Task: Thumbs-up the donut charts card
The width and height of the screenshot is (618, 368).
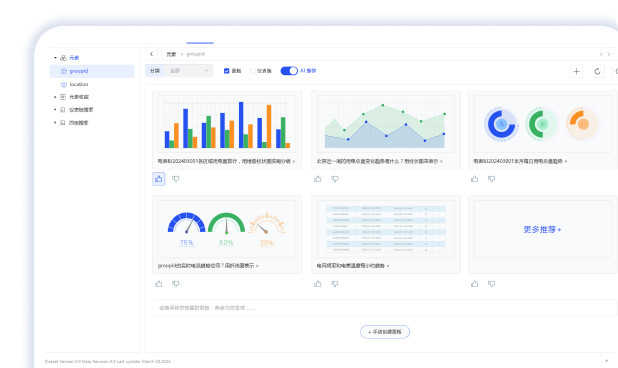Action: click(475, 179)
